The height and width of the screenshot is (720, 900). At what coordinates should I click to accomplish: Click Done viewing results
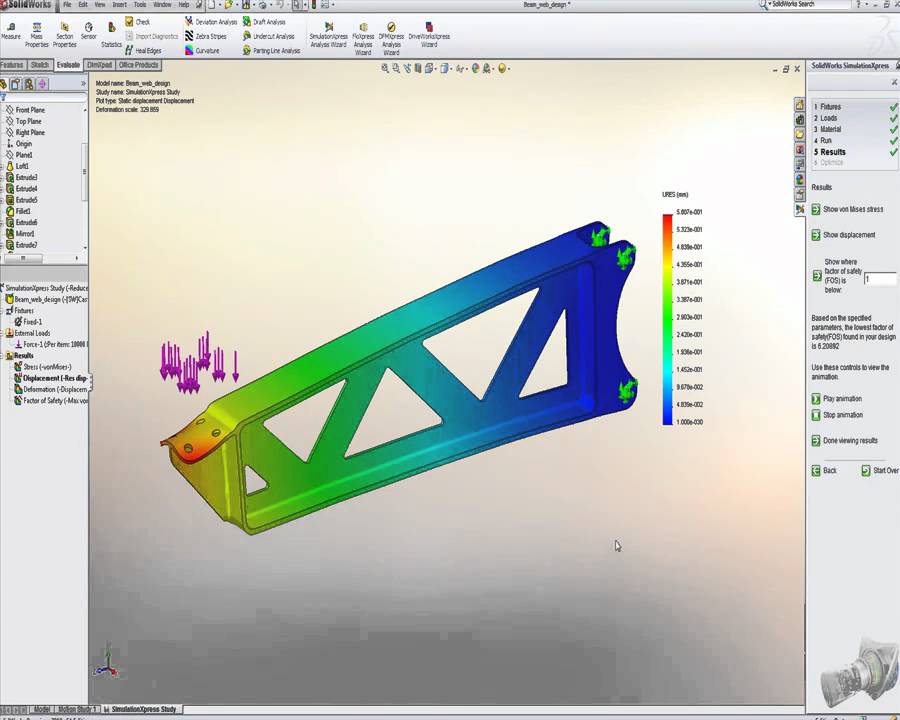(844, 440)
